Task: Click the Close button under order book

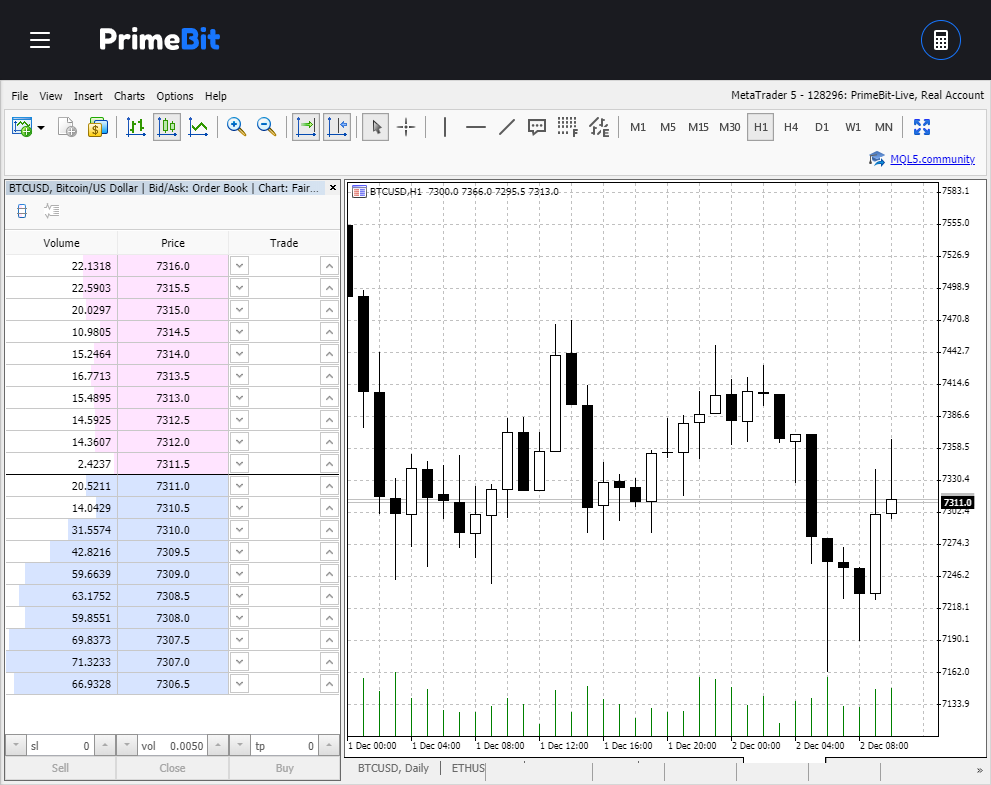Action: [x=172, y=768]
